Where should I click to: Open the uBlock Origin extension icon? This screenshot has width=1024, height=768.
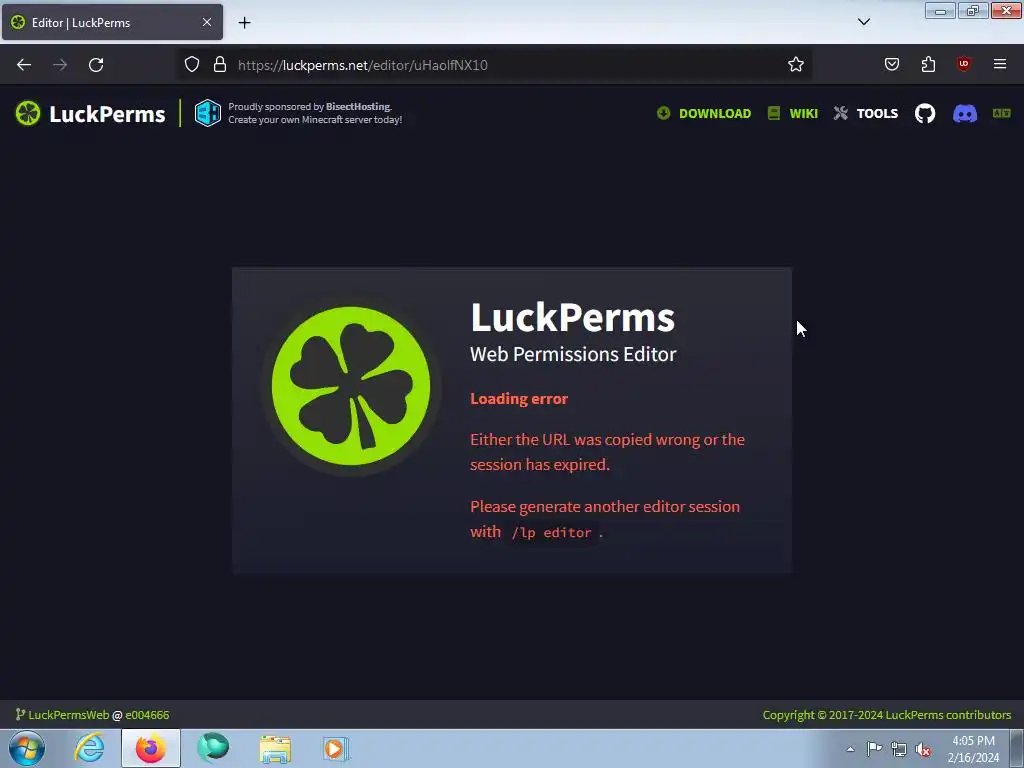(963, 64)
